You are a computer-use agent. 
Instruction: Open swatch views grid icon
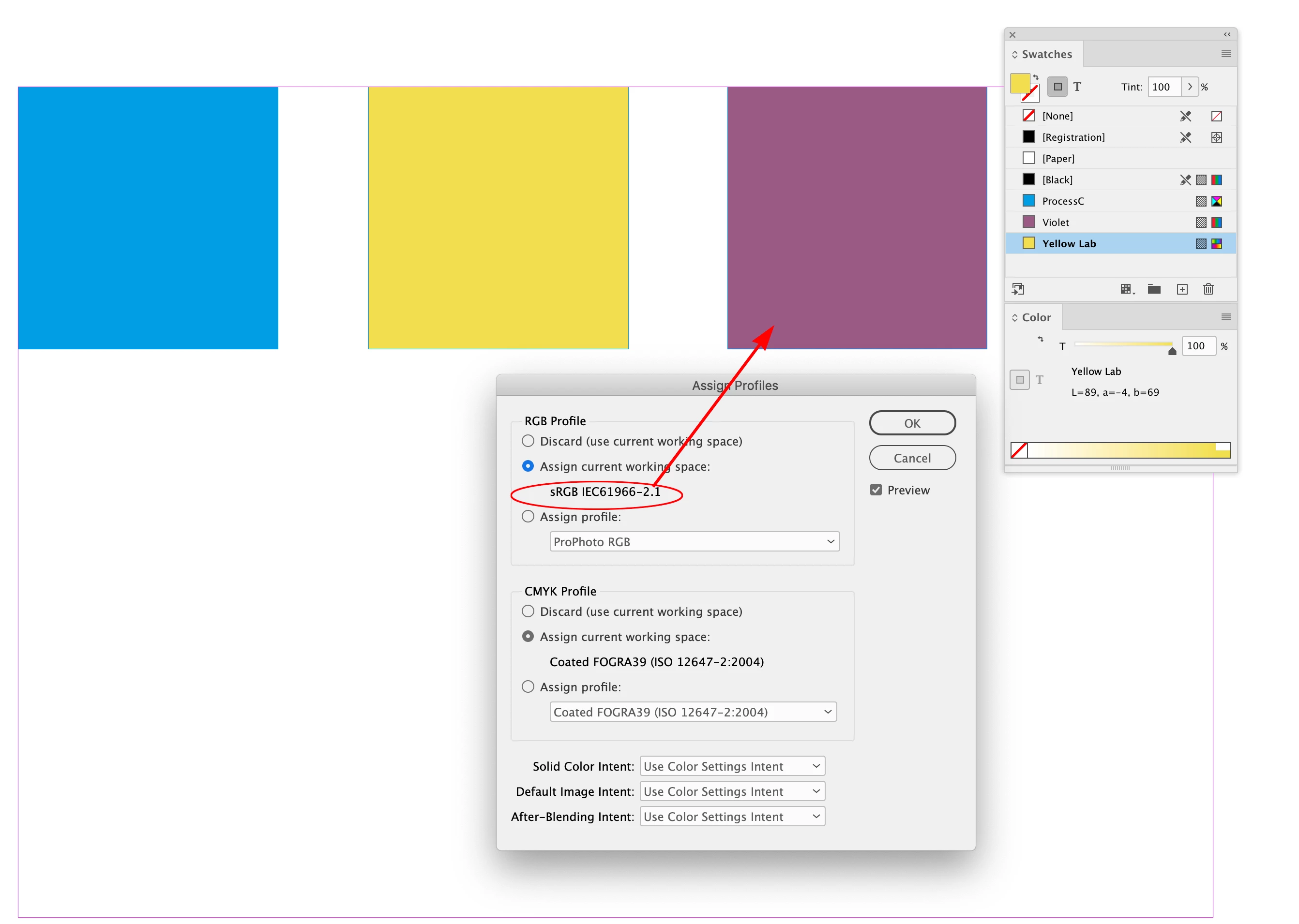pyautogui.click(x=1127, y=289)
